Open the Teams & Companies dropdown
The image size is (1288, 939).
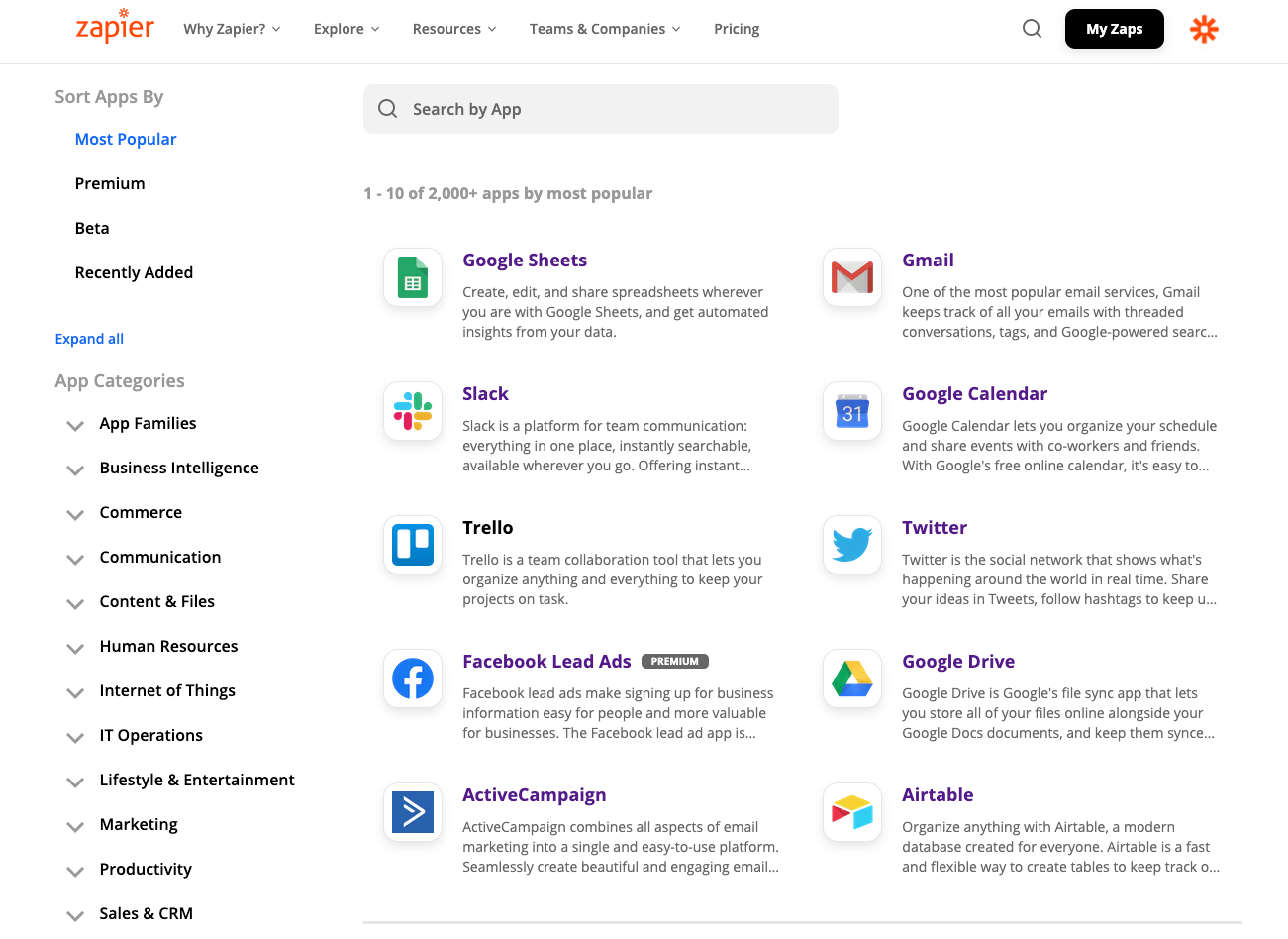[x=605, y=29]
